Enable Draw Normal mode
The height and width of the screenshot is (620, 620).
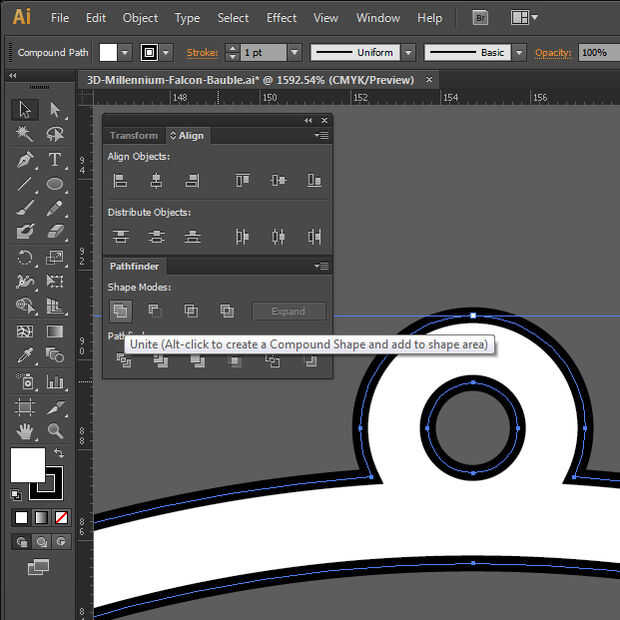(x=22, y=542)
